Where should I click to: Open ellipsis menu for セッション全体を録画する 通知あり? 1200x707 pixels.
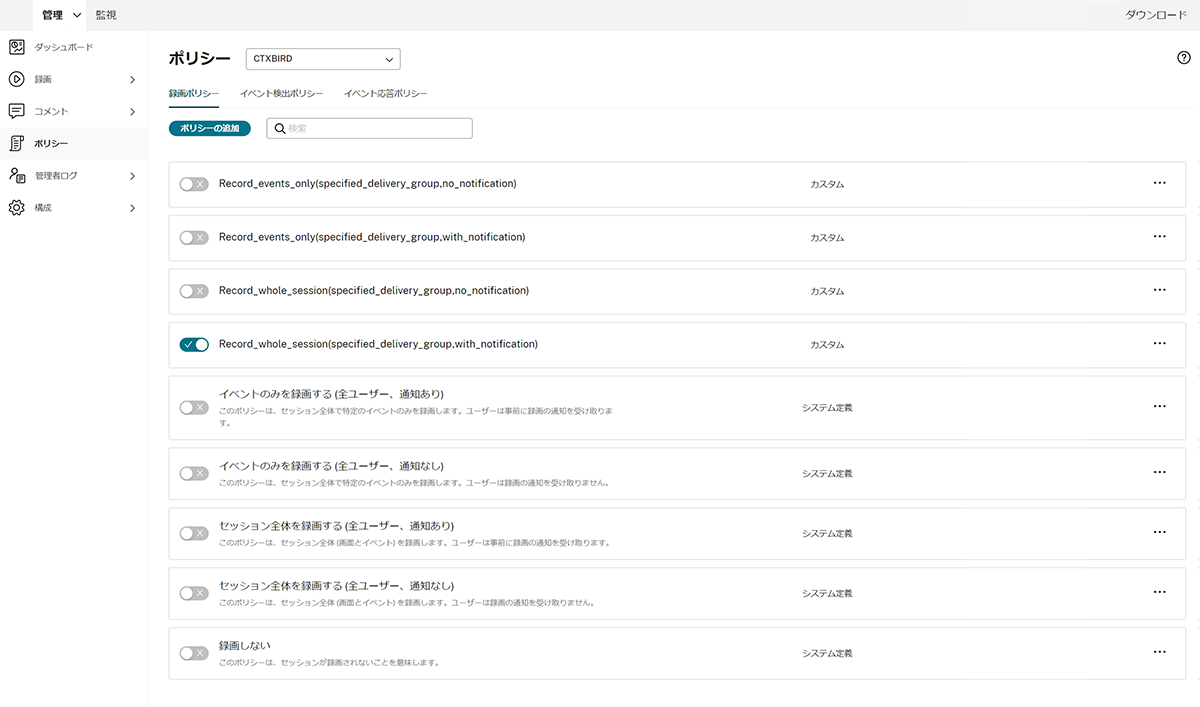tap(1160, 532)
